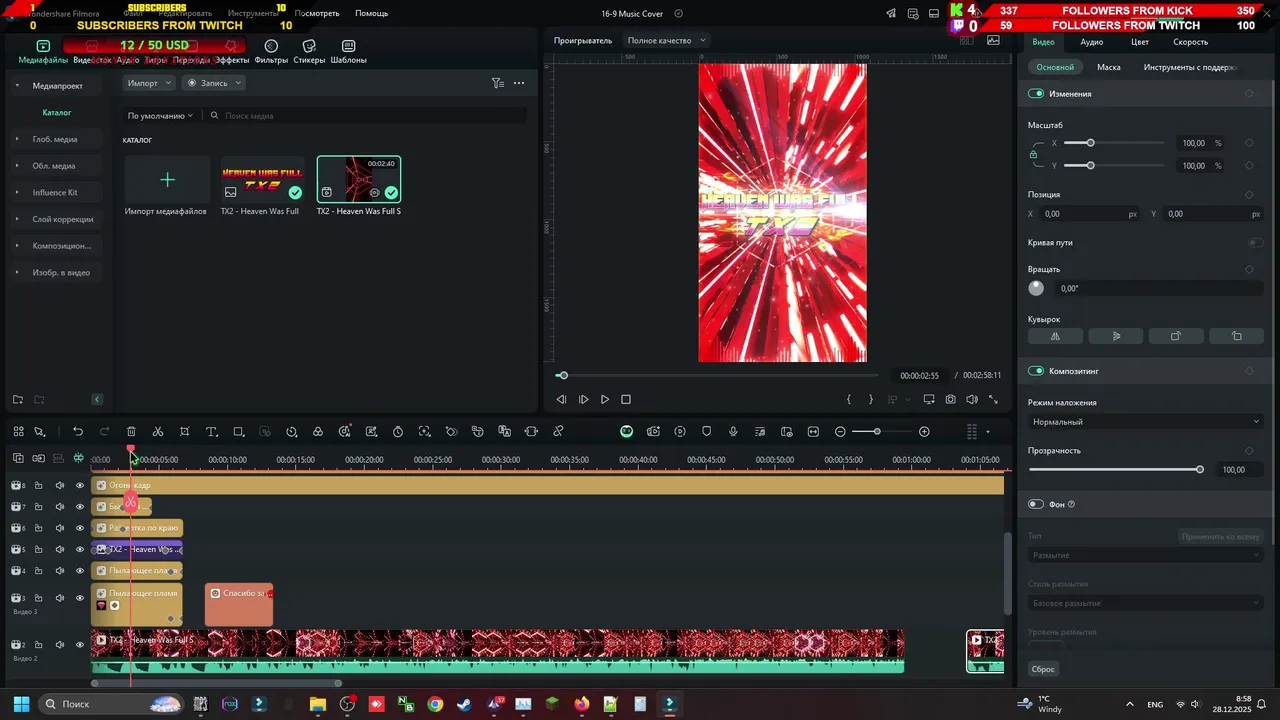Click the microphone voiceover icon in timeline toolbar
Screen dimensions: 1280x720
pos(733,432)
